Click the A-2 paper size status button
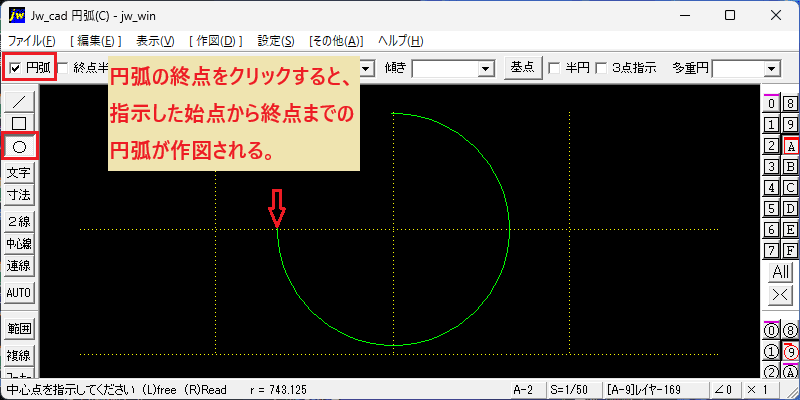 (527, 390)
